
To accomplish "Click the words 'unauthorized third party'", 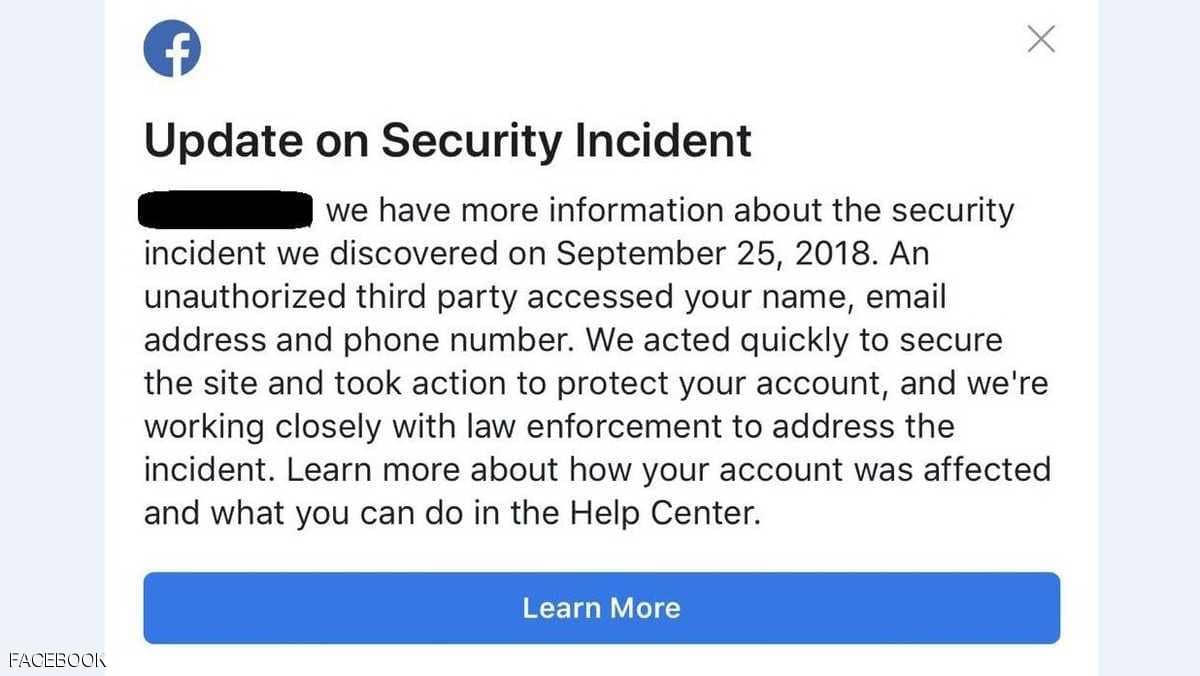I will pyautogui.click(x=331, y=297).
